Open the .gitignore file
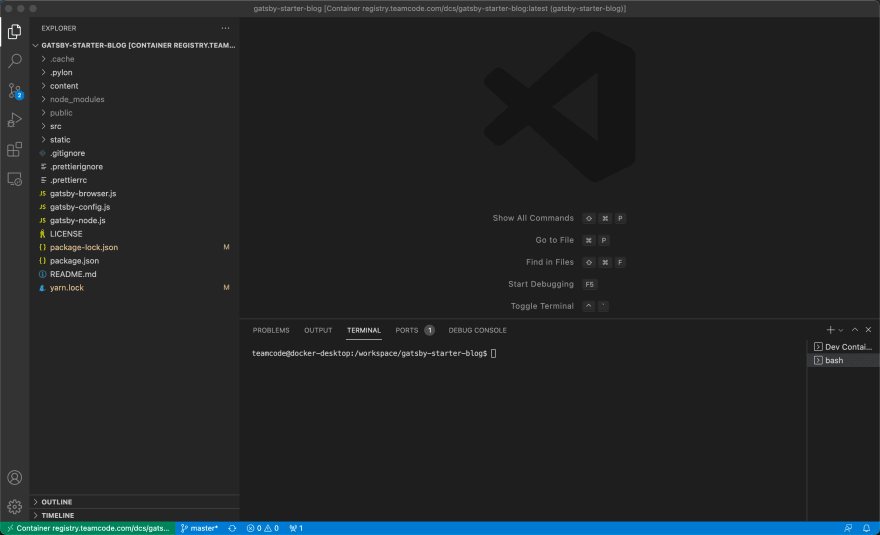The image size is (880, 535). click(x=135, y=153)
